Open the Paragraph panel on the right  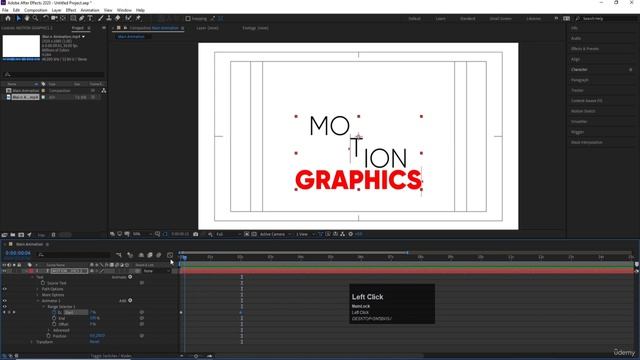pos(580,80)
